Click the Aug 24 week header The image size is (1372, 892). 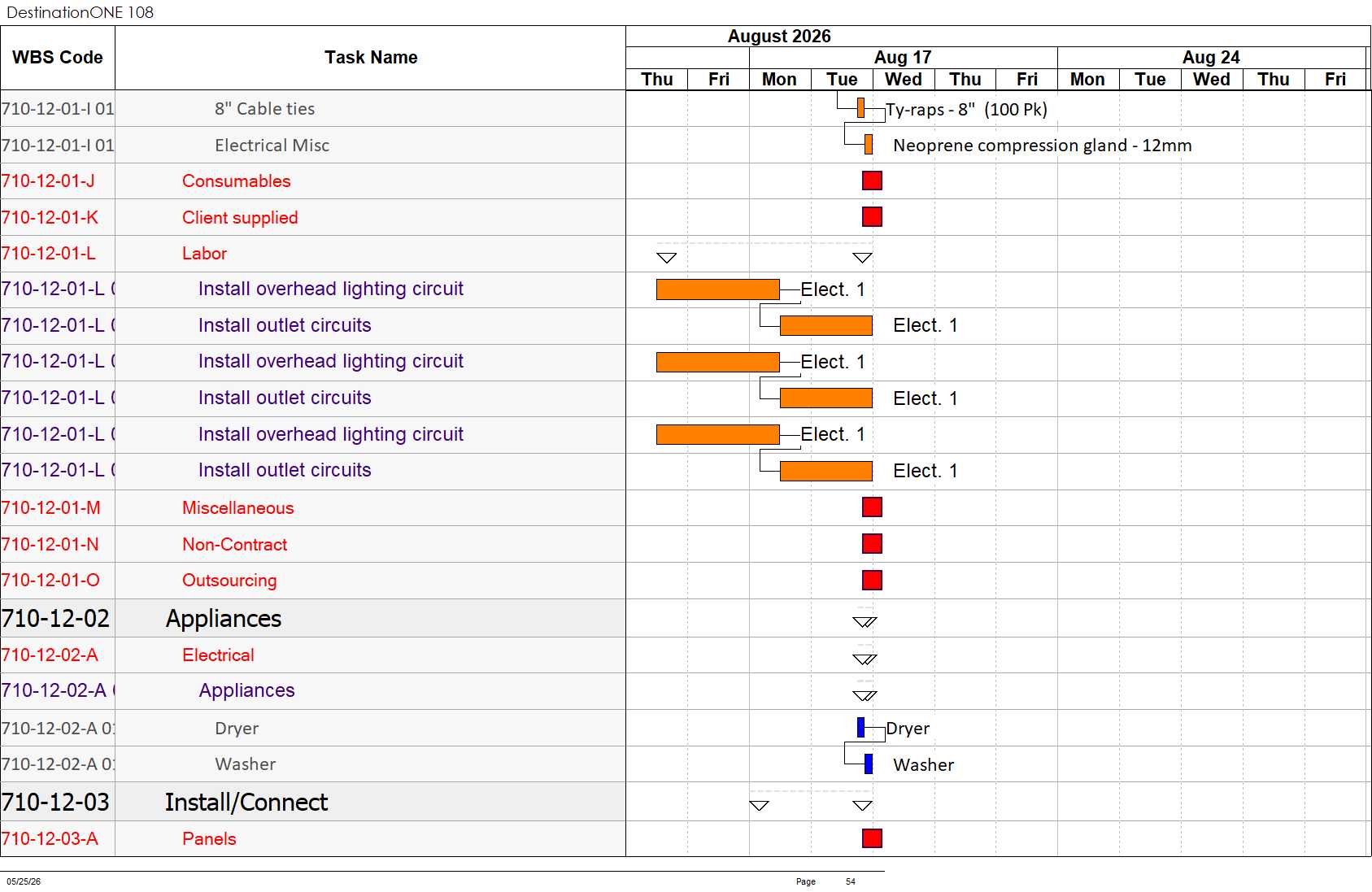click(x=1211, y=58)
